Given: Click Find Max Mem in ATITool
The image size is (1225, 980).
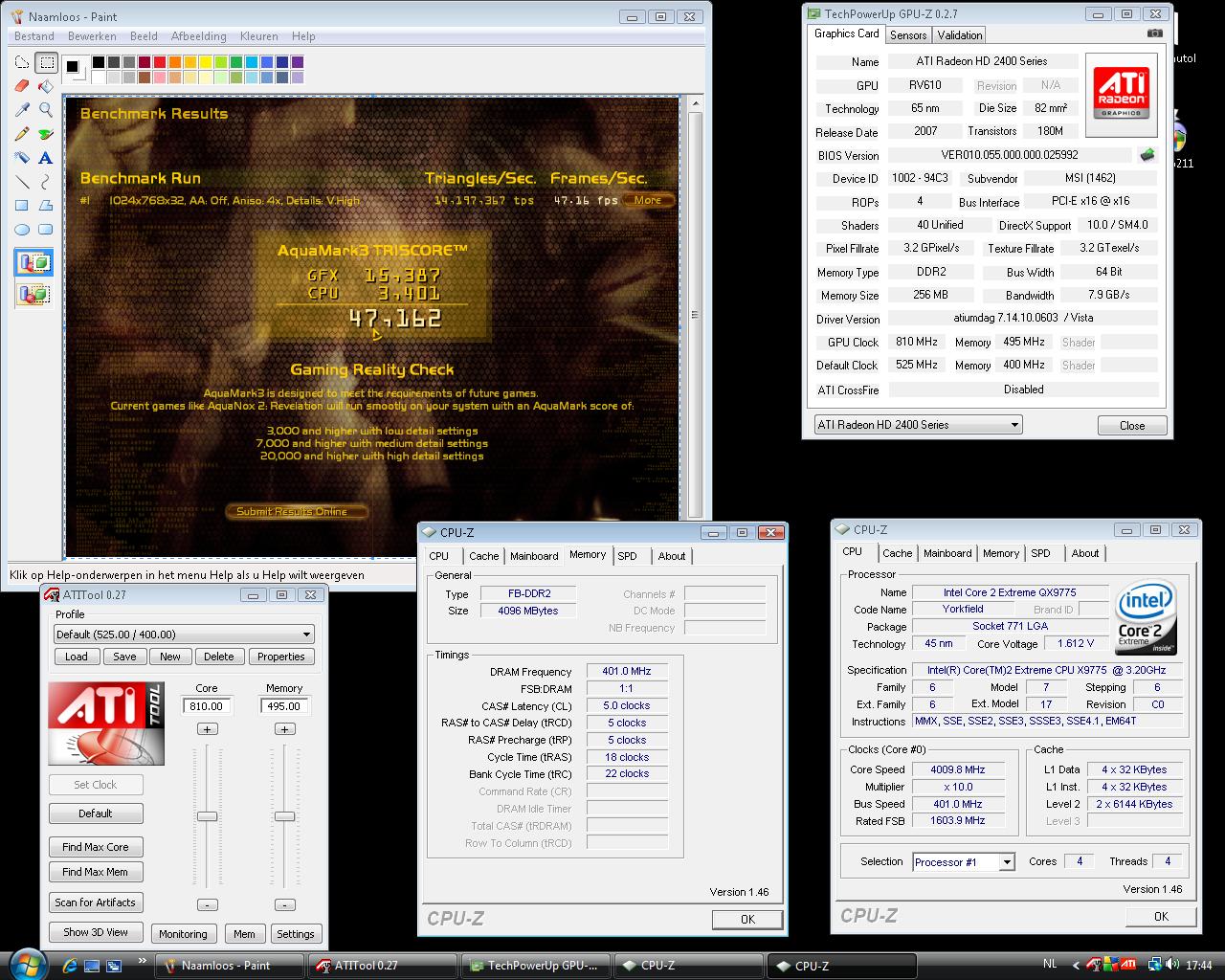Looking at the screenshot, I should pyautogui.click(x=96, y=872).
